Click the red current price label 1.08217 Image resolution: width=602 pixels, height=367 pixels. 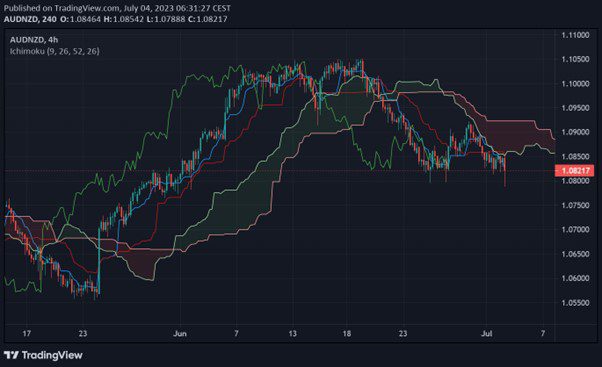(x=575, y=170)
